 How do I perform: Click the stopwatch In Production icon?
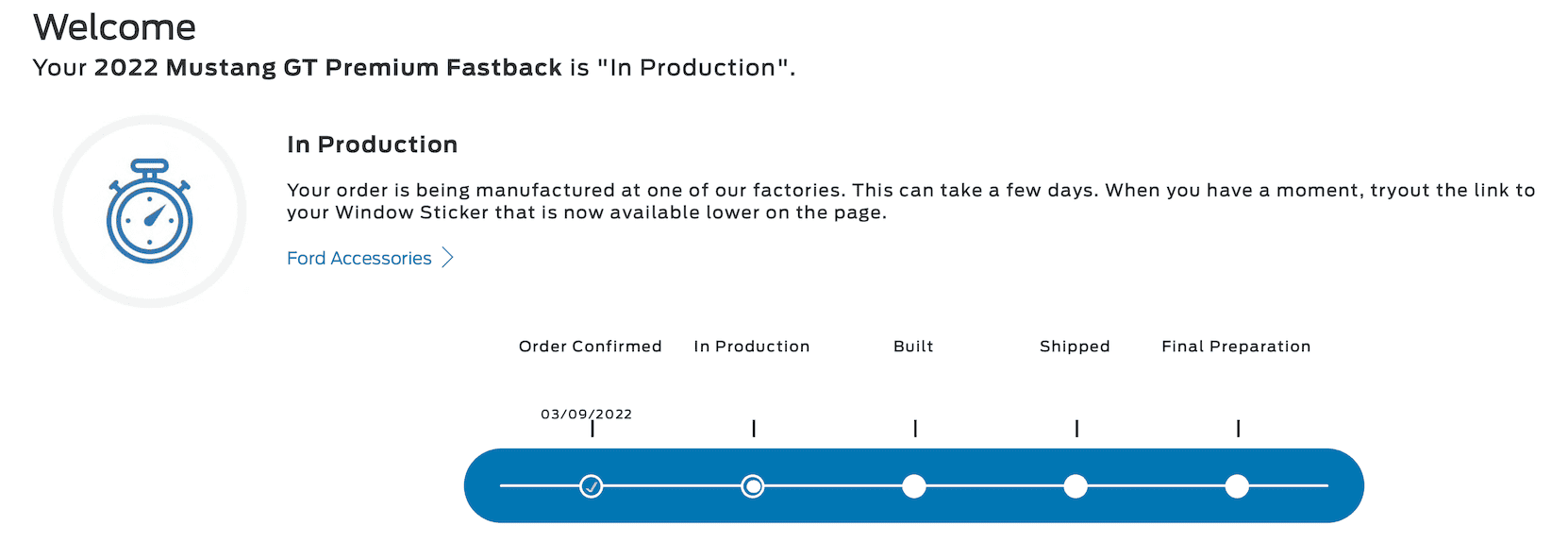click(150, 212)
